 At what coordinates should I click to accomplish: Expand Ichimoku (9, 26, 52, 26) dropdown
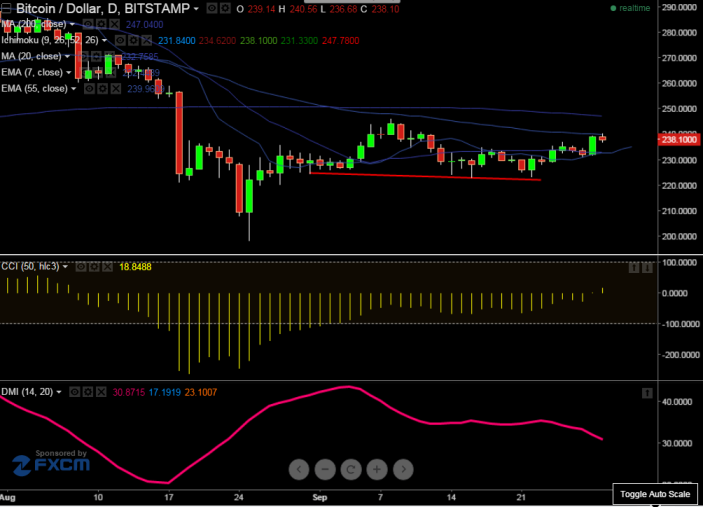click(104, 41)
